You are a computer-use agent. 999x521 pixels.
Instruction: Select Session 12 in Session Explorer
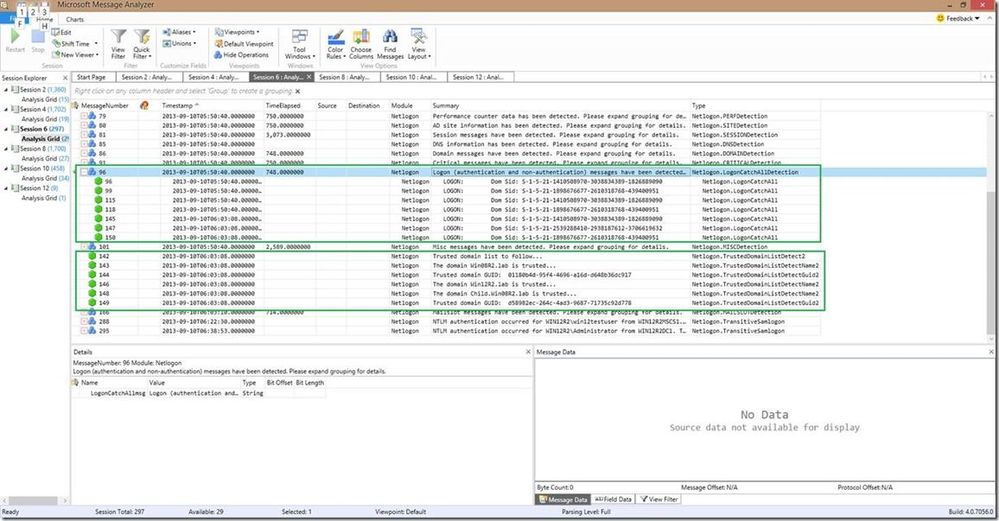click(34, 188)
